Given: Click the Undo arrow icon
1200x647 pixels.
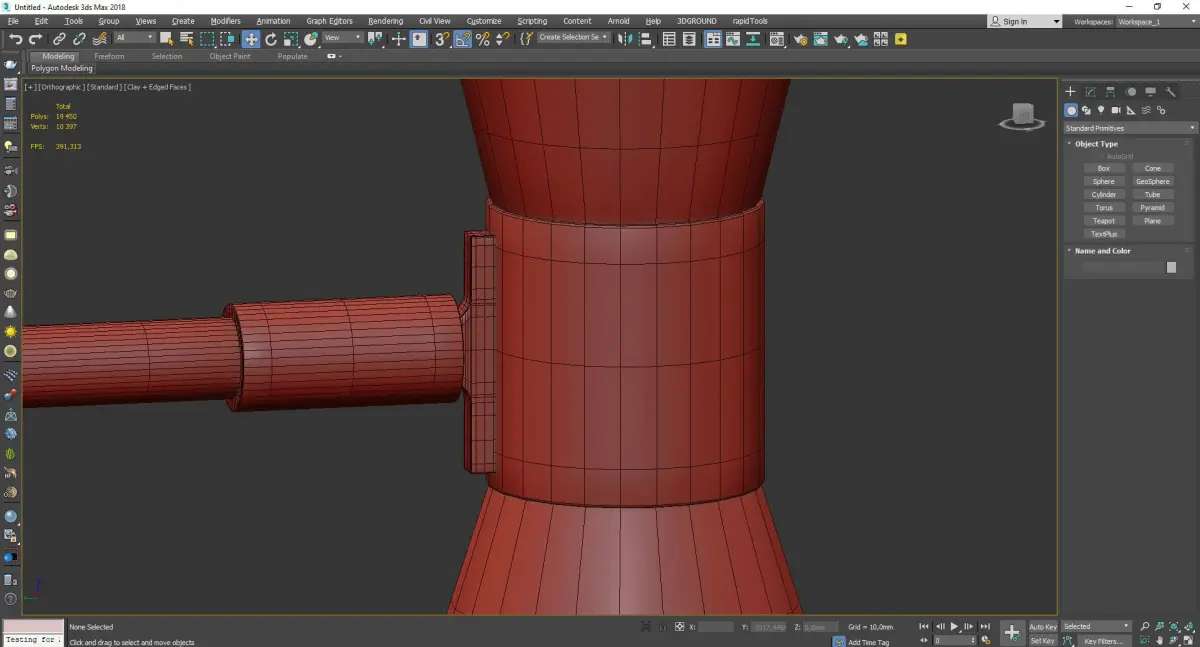Looking at the screenshot, I should click(16, 39).
